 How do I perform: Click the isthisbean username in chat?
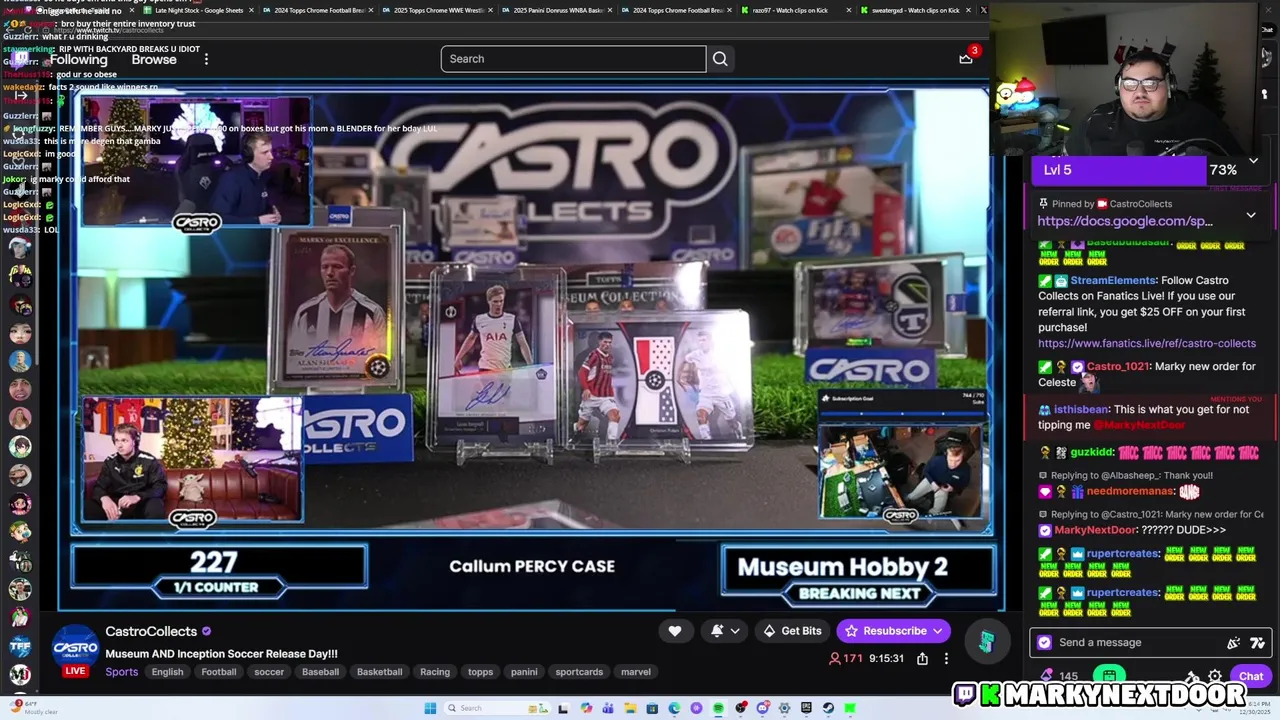pyautogui.click(x=1081, y=409)
